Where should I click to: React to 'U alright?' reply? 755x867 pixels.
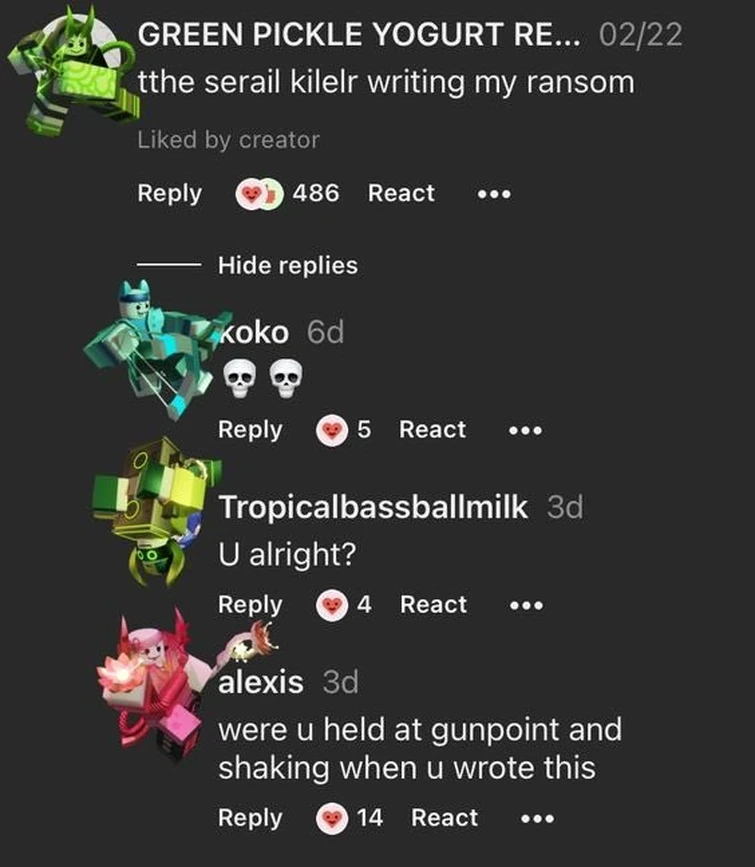point(433,605)
